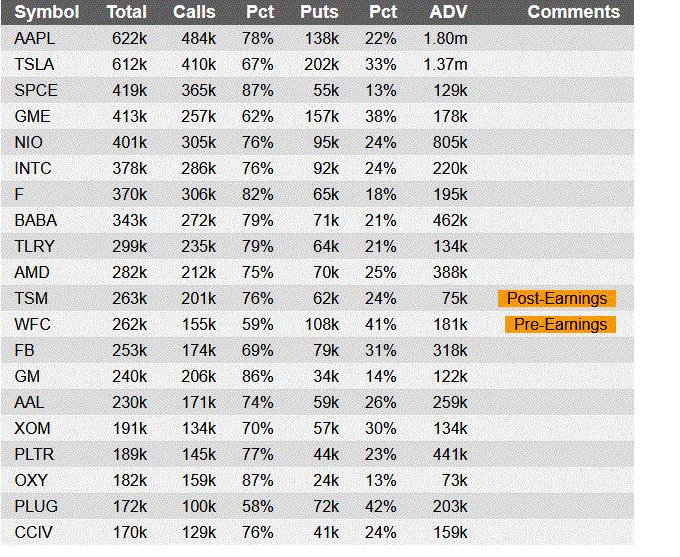
Task: Click the SPCE ticker symbol
Action: point(36,90)
